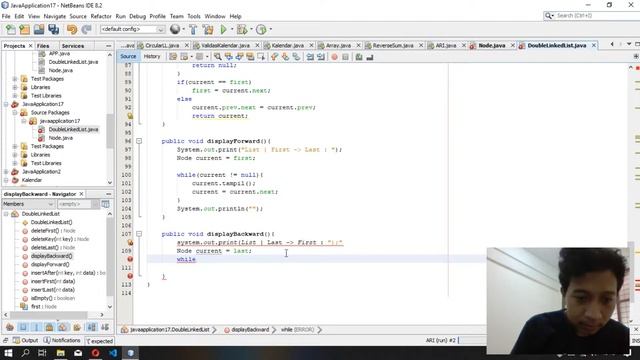The height and width of the screenshot is (360, 640).
Task: Click the Shift Line Right icon
Action: pyautogui.click(x=321, y=57)
